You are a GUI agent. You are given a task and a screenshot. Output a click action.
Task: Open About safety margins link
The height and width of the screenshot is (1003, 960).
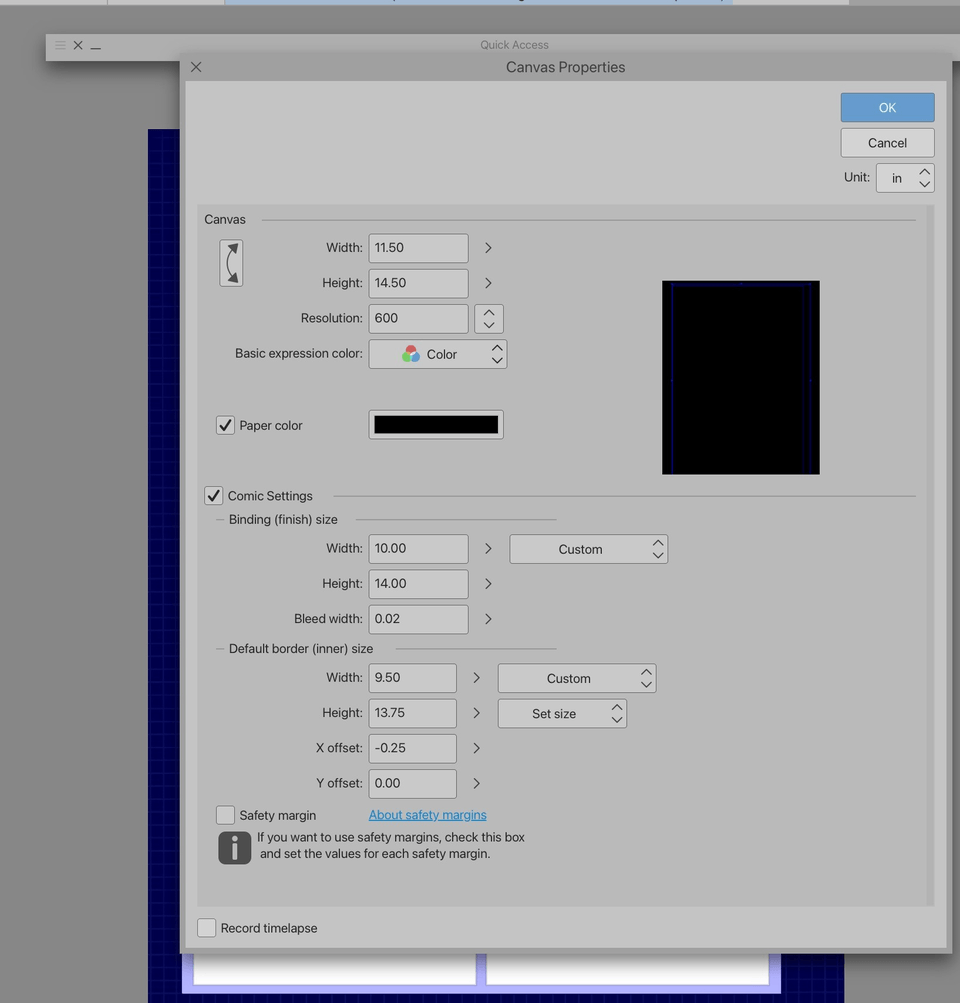427,815
